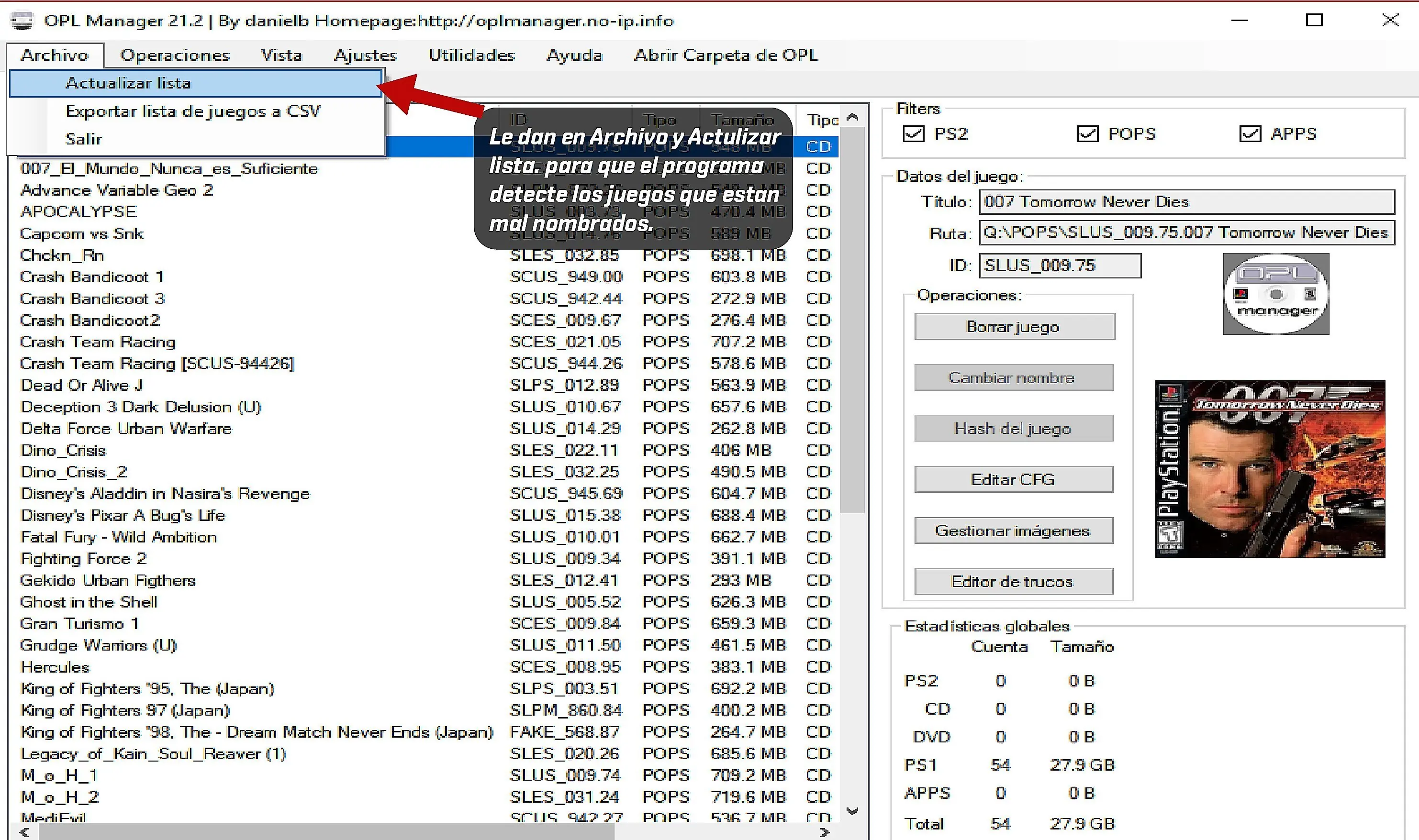Toggle the APPS filter checkbox

1250,134
